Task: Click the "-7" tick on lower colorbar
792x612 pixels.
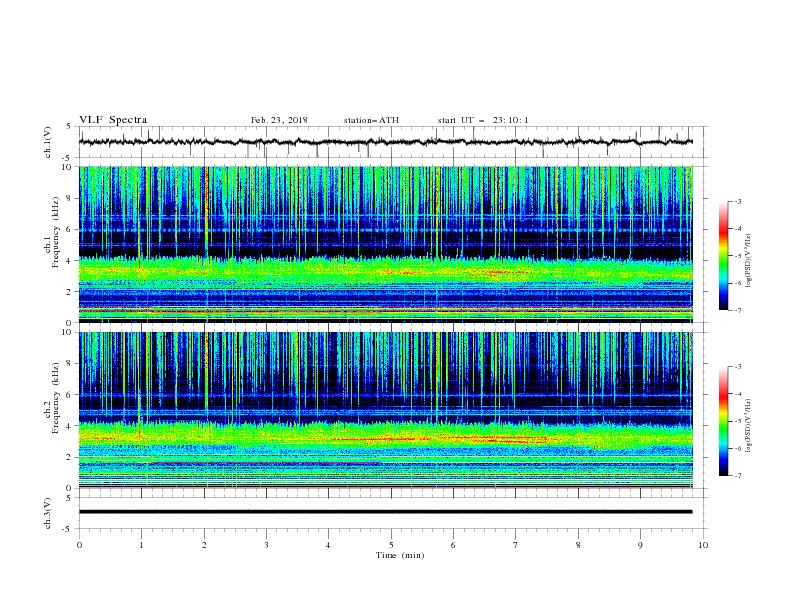Action: (x=738, y=476)
